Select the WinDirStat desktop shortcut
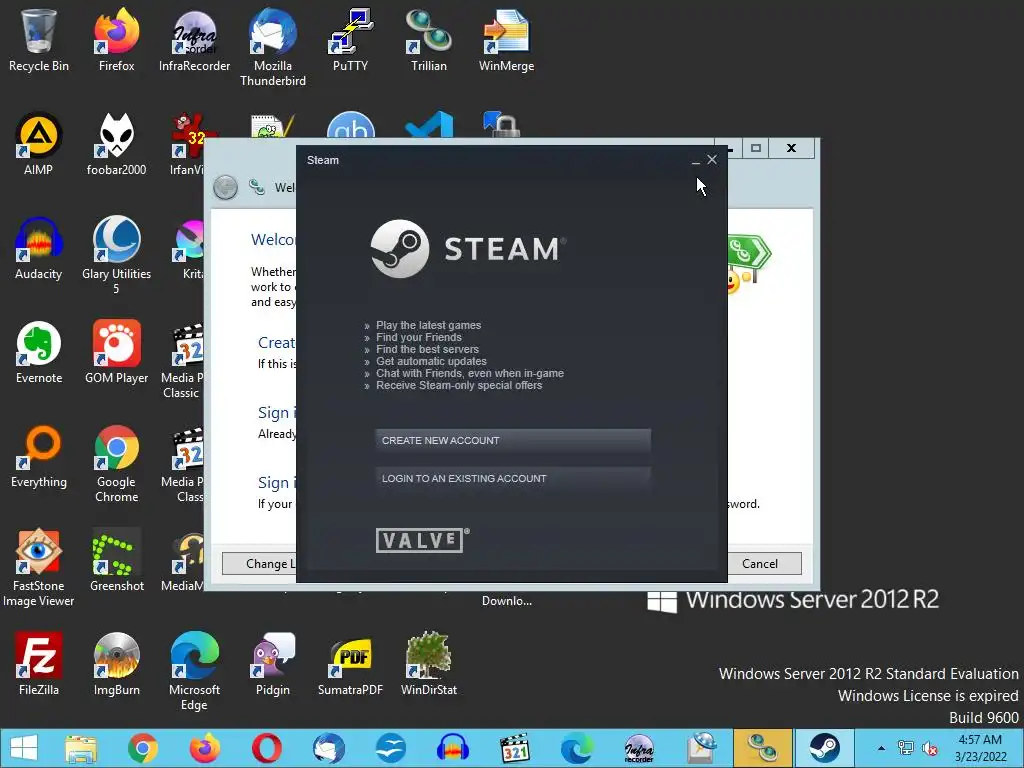 click(x=428, y=664)
